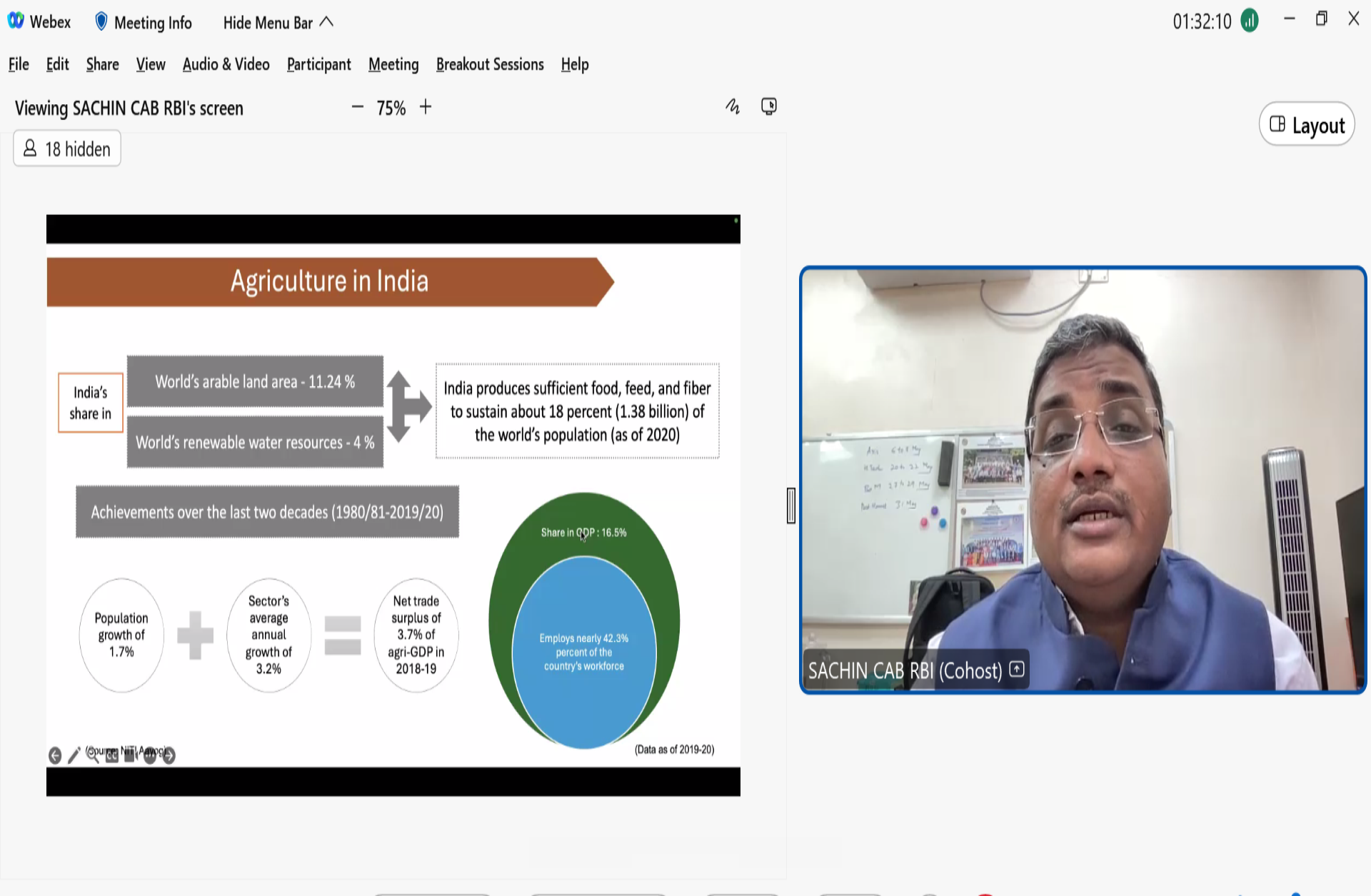
Task: Open the Participant menu
Action: pyautogui.click(x=318, y=64)
